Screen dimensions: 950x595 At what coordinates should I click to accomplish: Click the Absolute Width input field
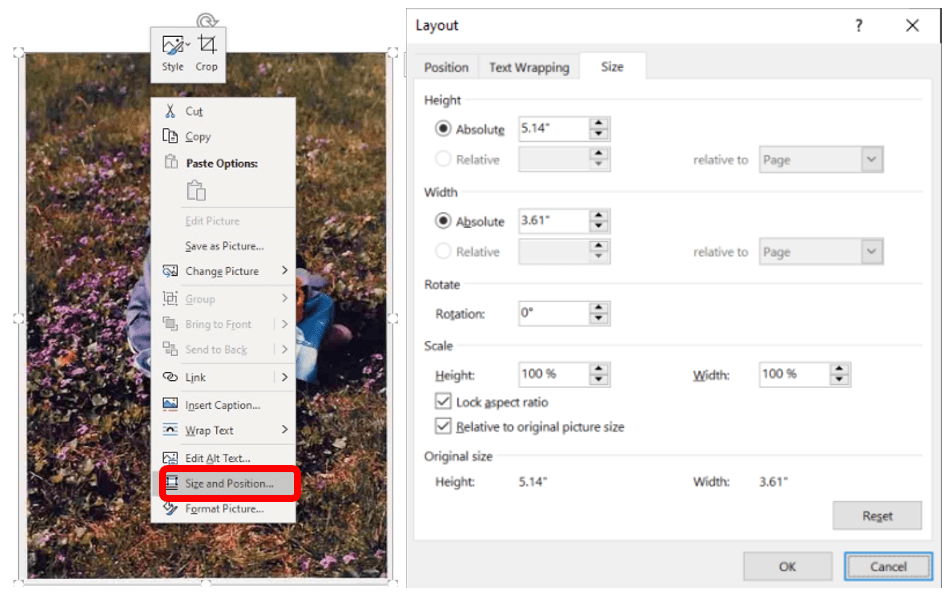click(x=552, y=221)
